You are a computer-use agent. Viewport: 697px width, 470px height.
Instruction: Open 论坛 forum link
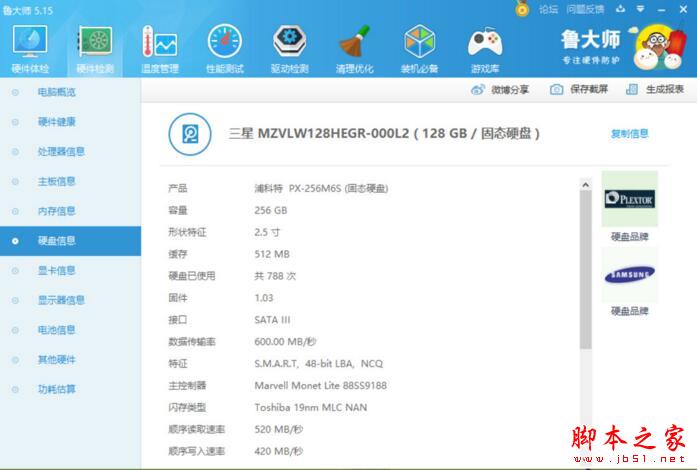(x=548, y=9)
